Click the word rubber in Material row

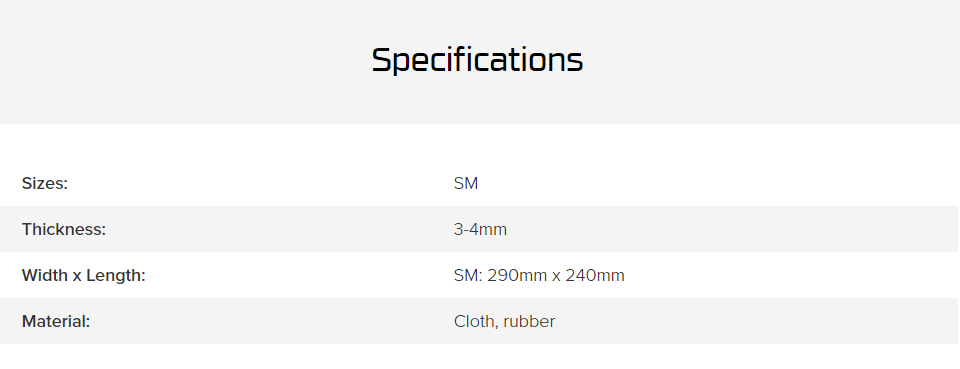(529, 321)
